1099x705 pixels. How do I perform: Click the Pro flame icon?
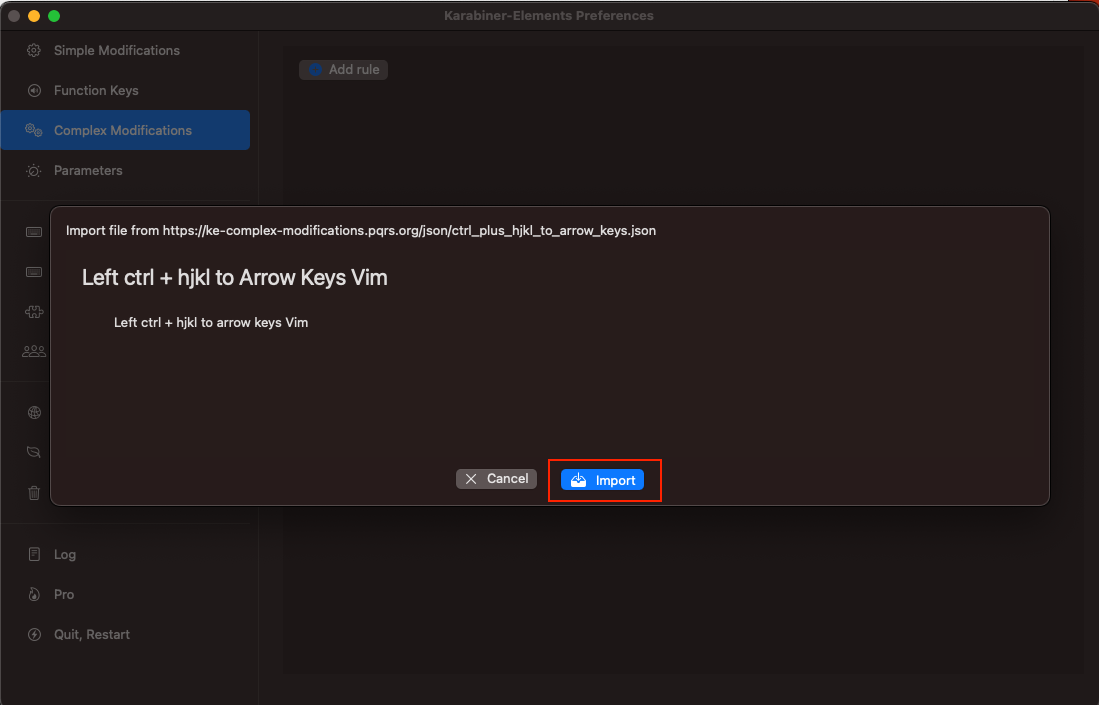click(33, 594)
